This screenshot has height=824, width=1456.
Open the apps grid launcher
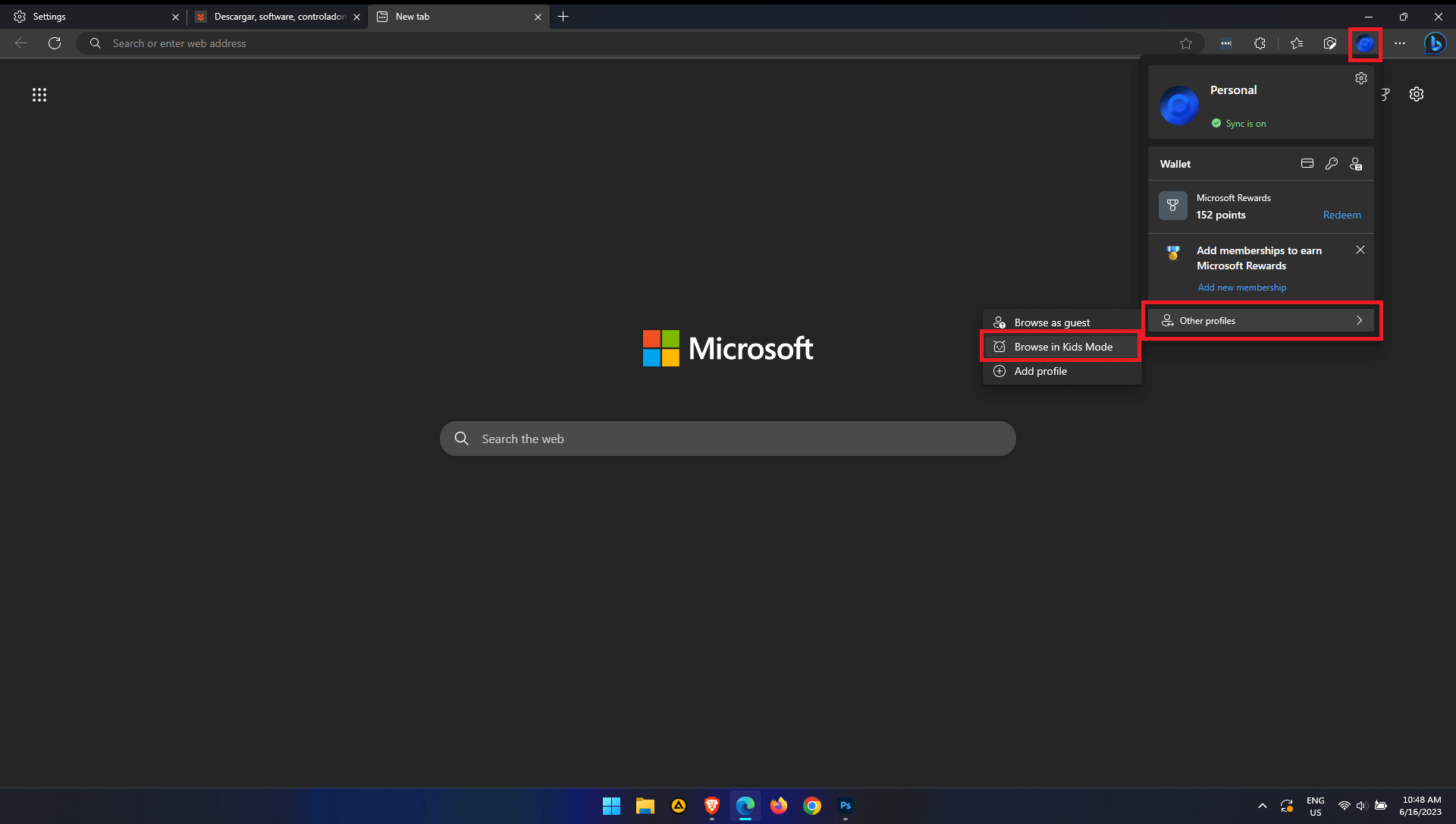pos(39,95)
